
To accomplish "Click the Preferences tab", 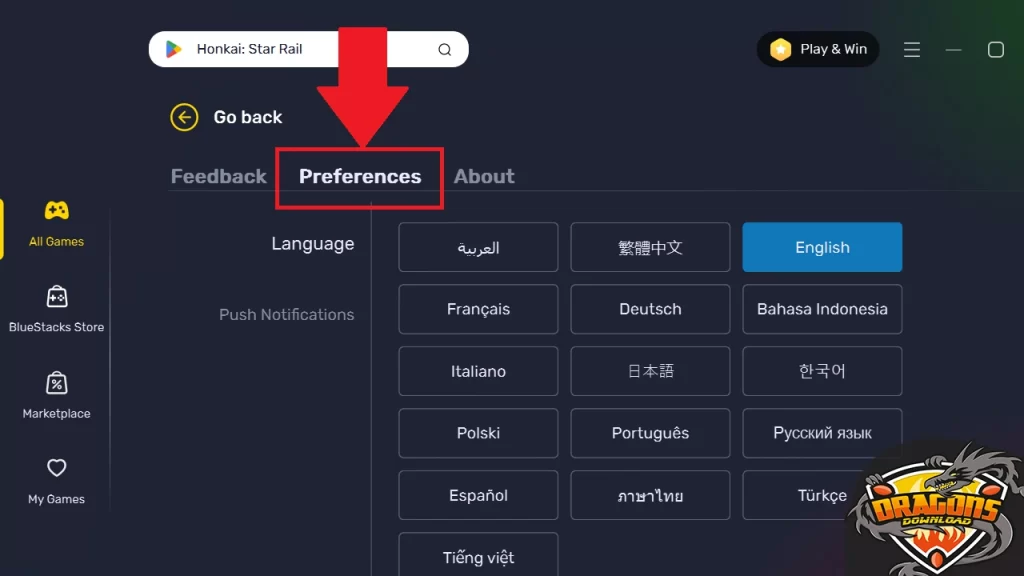I will [359, 176].
